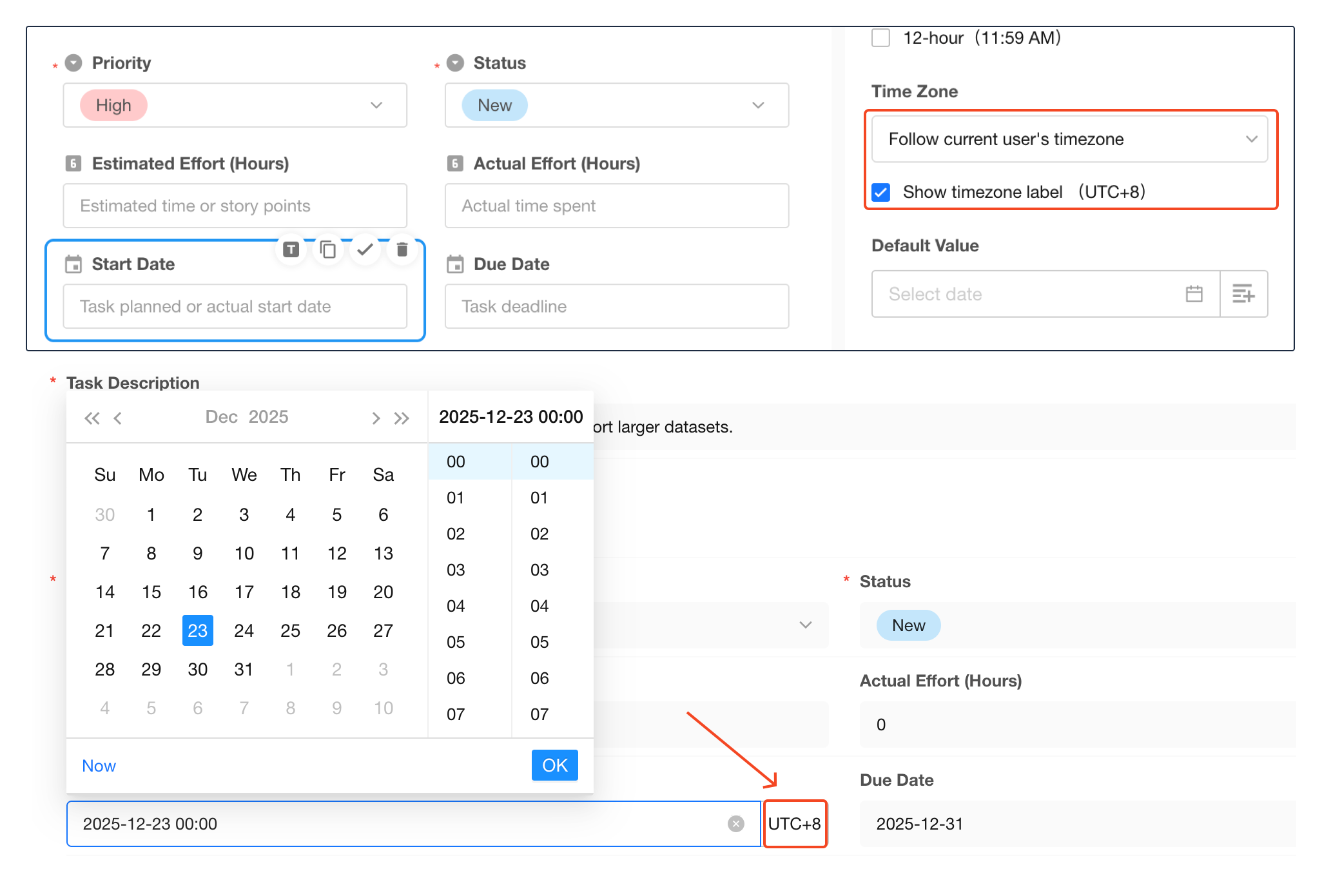Uncheck Show timezone label checkbox
Image resolution: width=1322 pixels, height=896 pixels.
880,192
